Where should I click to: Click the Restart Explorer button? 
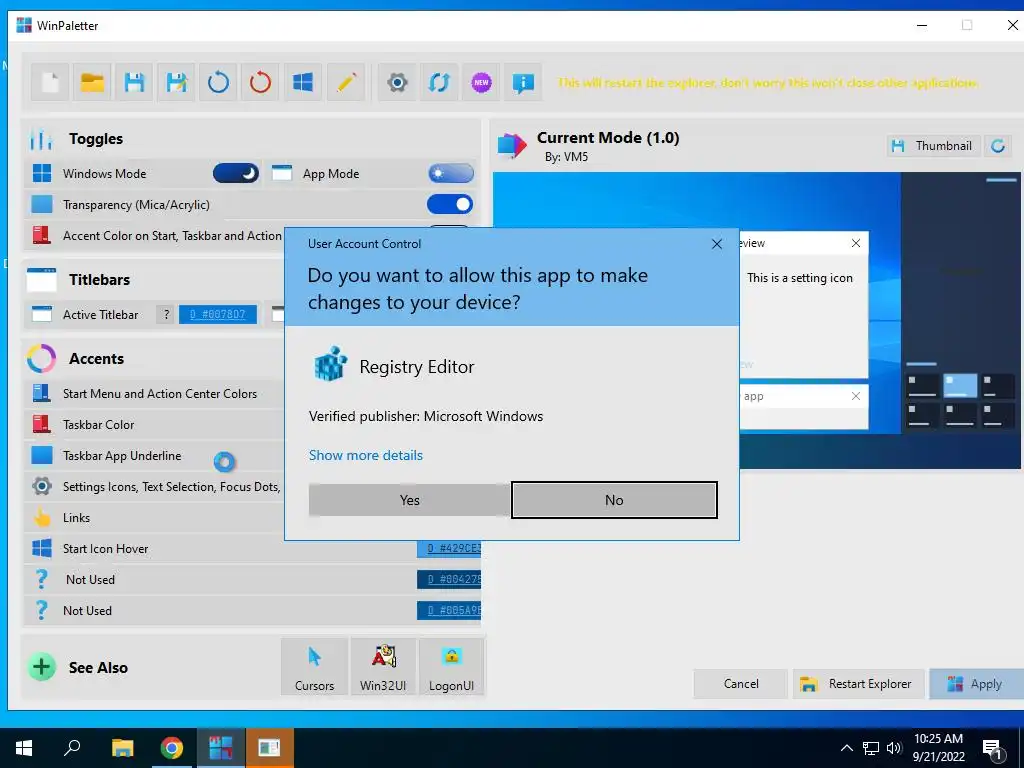(x=859, y=684)
